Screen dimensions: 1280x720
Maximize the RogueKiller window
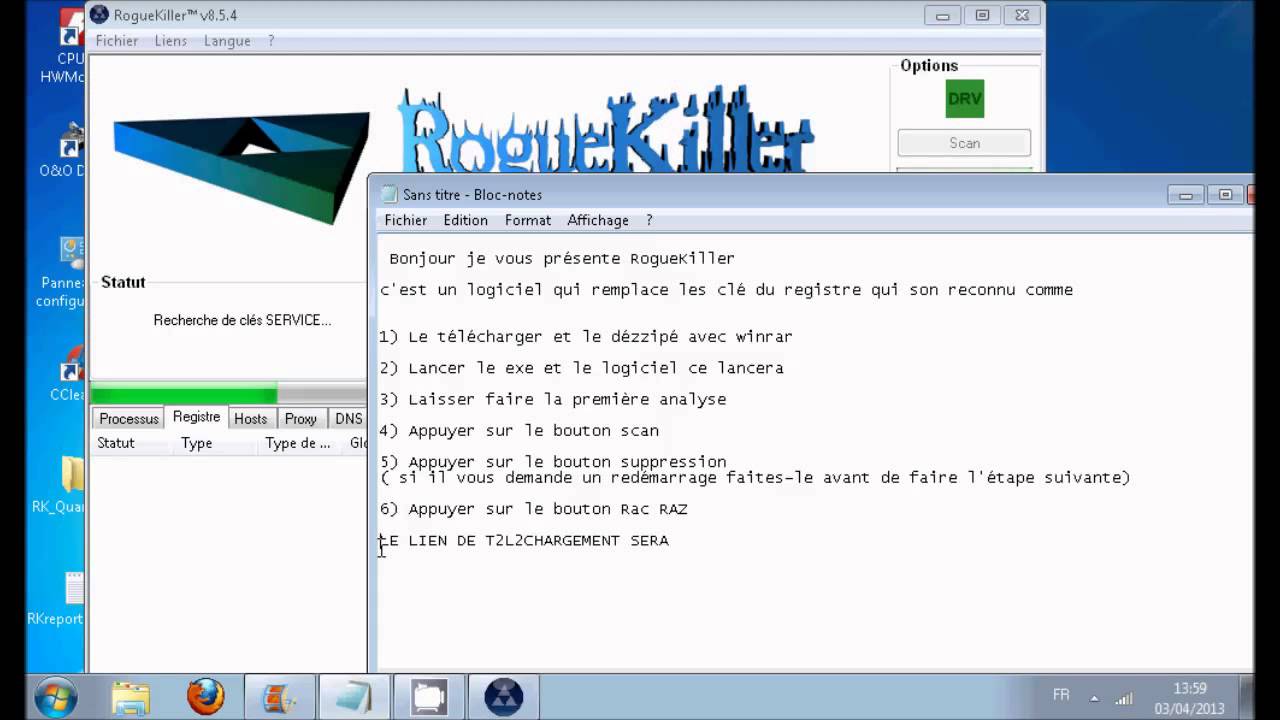[982, 15]
